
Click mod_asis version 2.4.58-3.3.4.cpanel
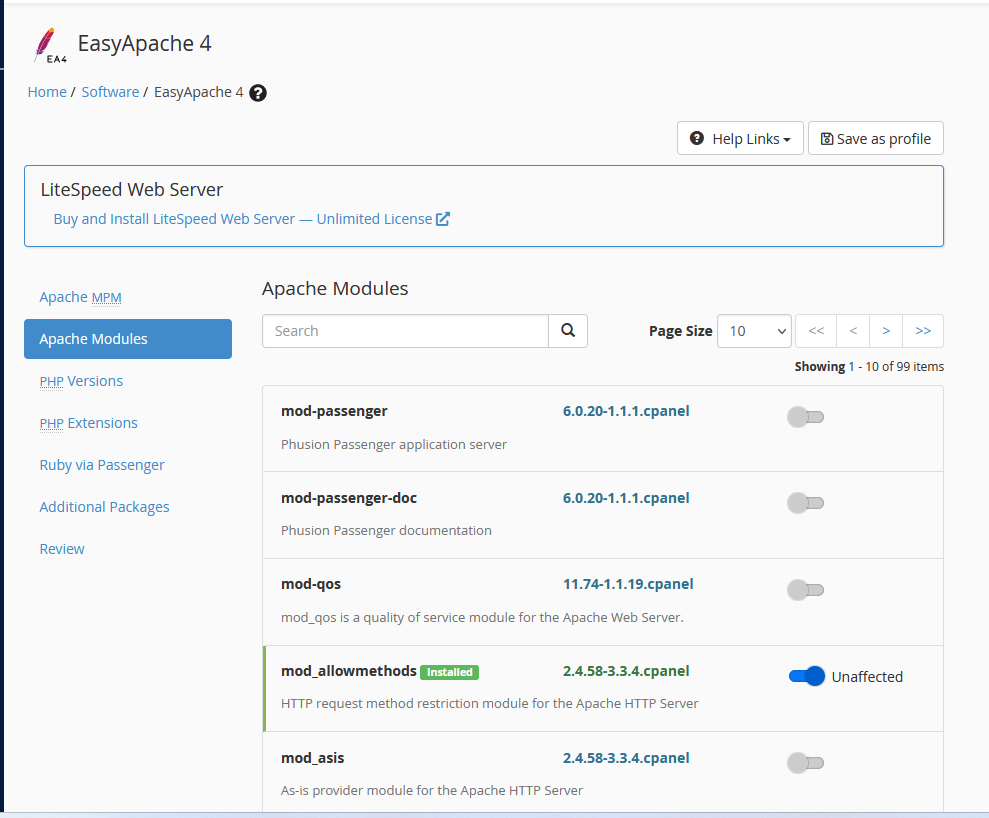point(626,758)
